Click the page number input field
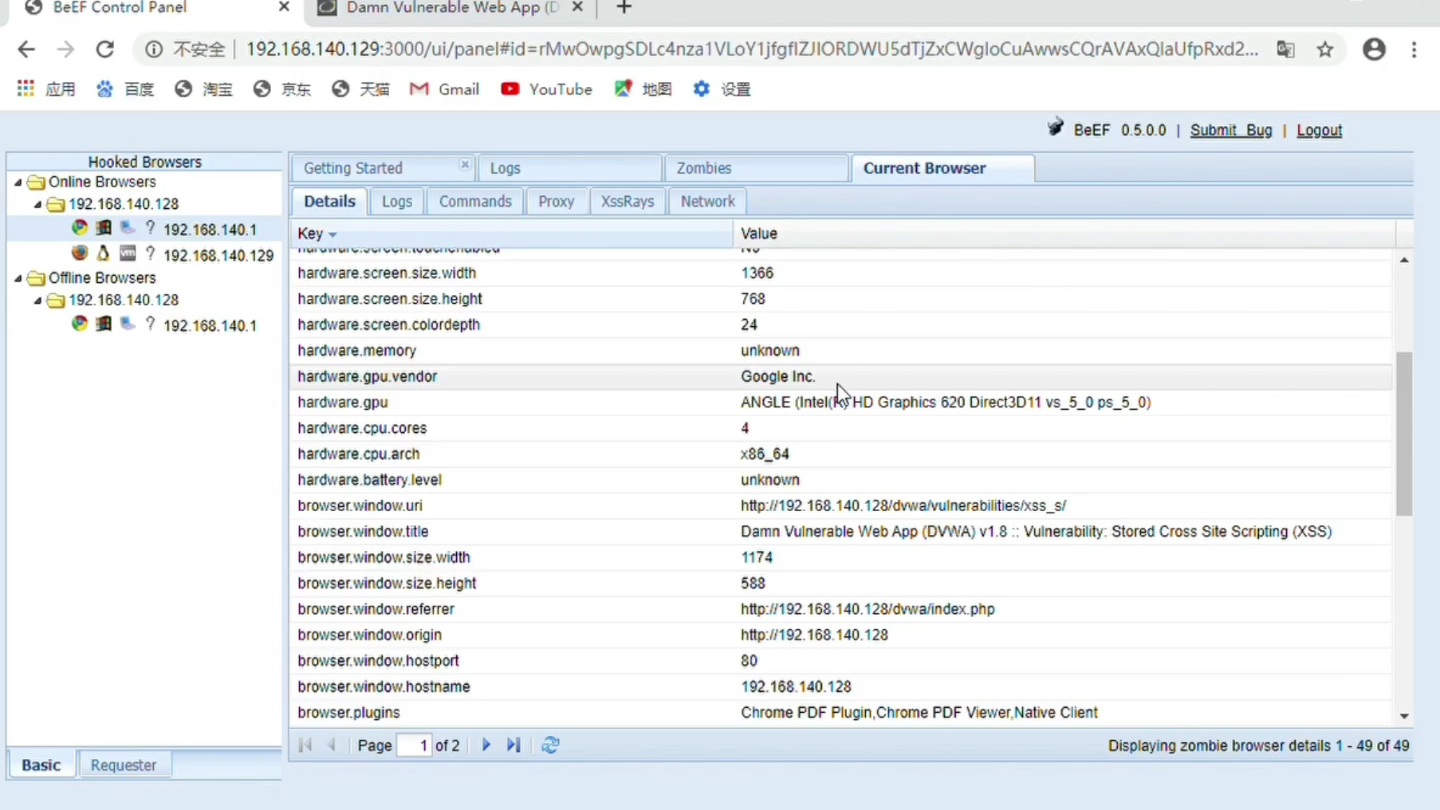This screenshot has width=1440, height=810. [414, 745]
